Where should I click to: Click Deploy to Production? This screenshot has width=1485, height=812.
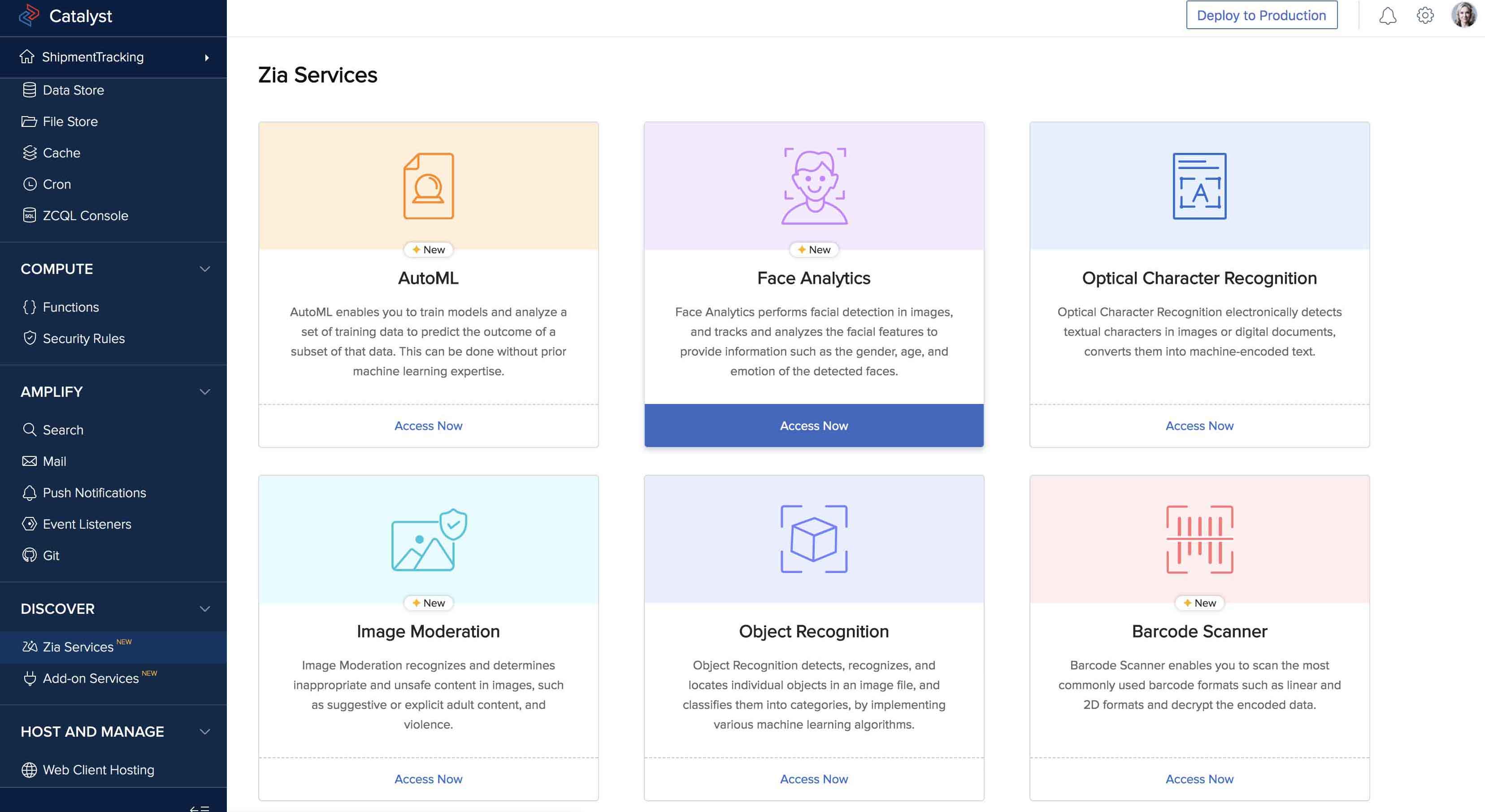click(1261, 15)
